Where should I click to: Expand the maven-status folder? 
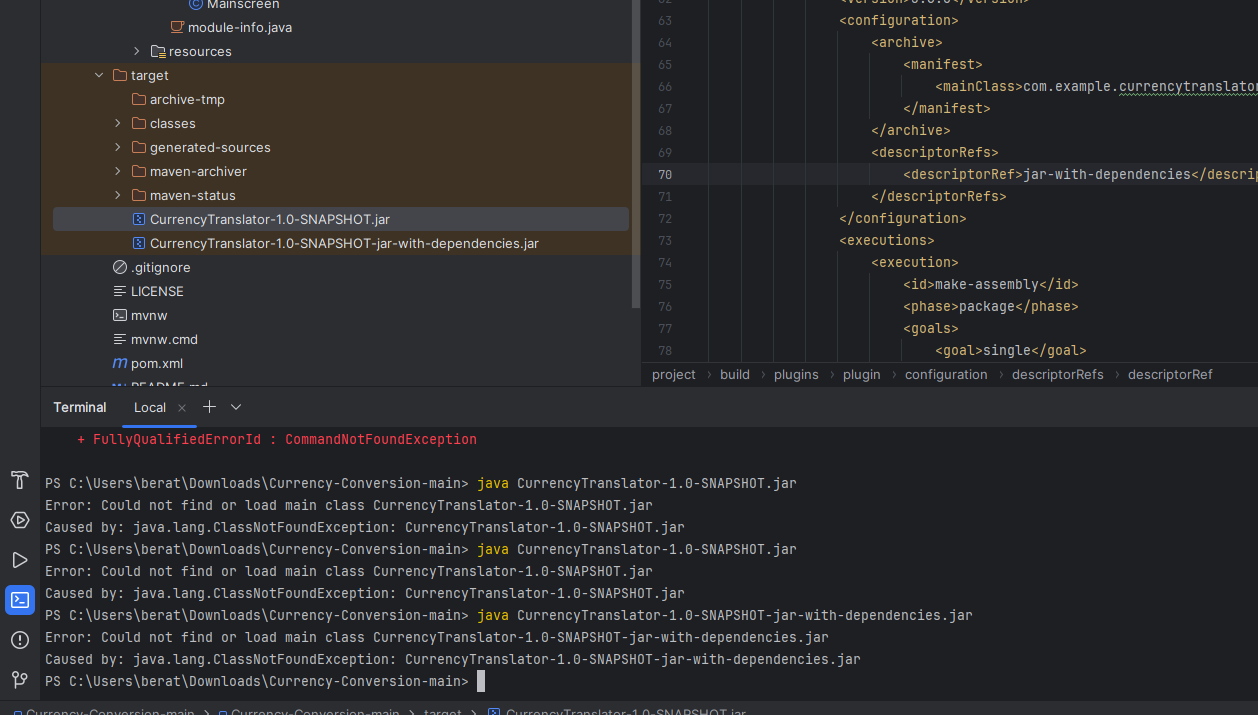117,195
